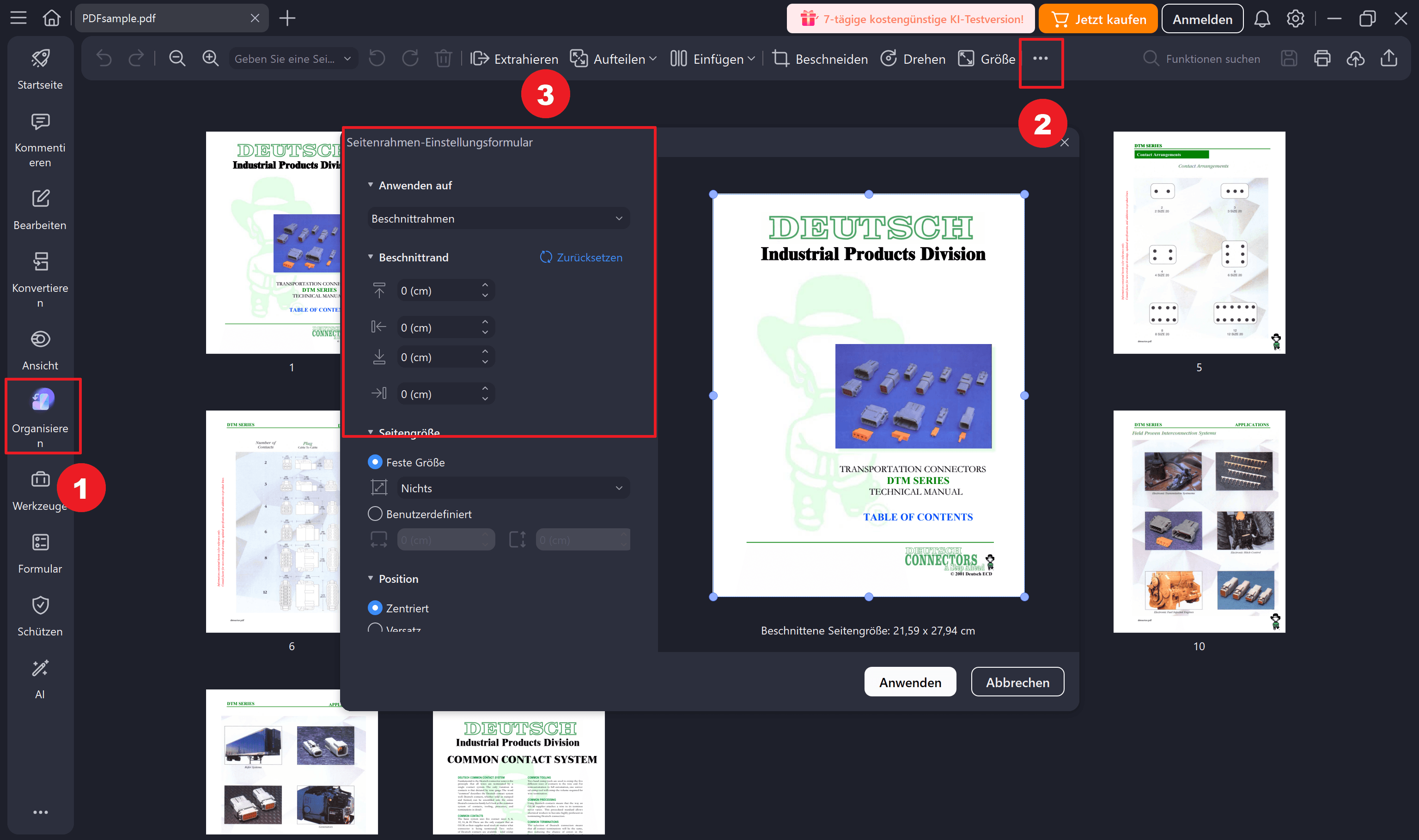Open Bearbeiten sidebar tool
The width and height of the screenshot is (1419, 840).
(x=40, y=210)
